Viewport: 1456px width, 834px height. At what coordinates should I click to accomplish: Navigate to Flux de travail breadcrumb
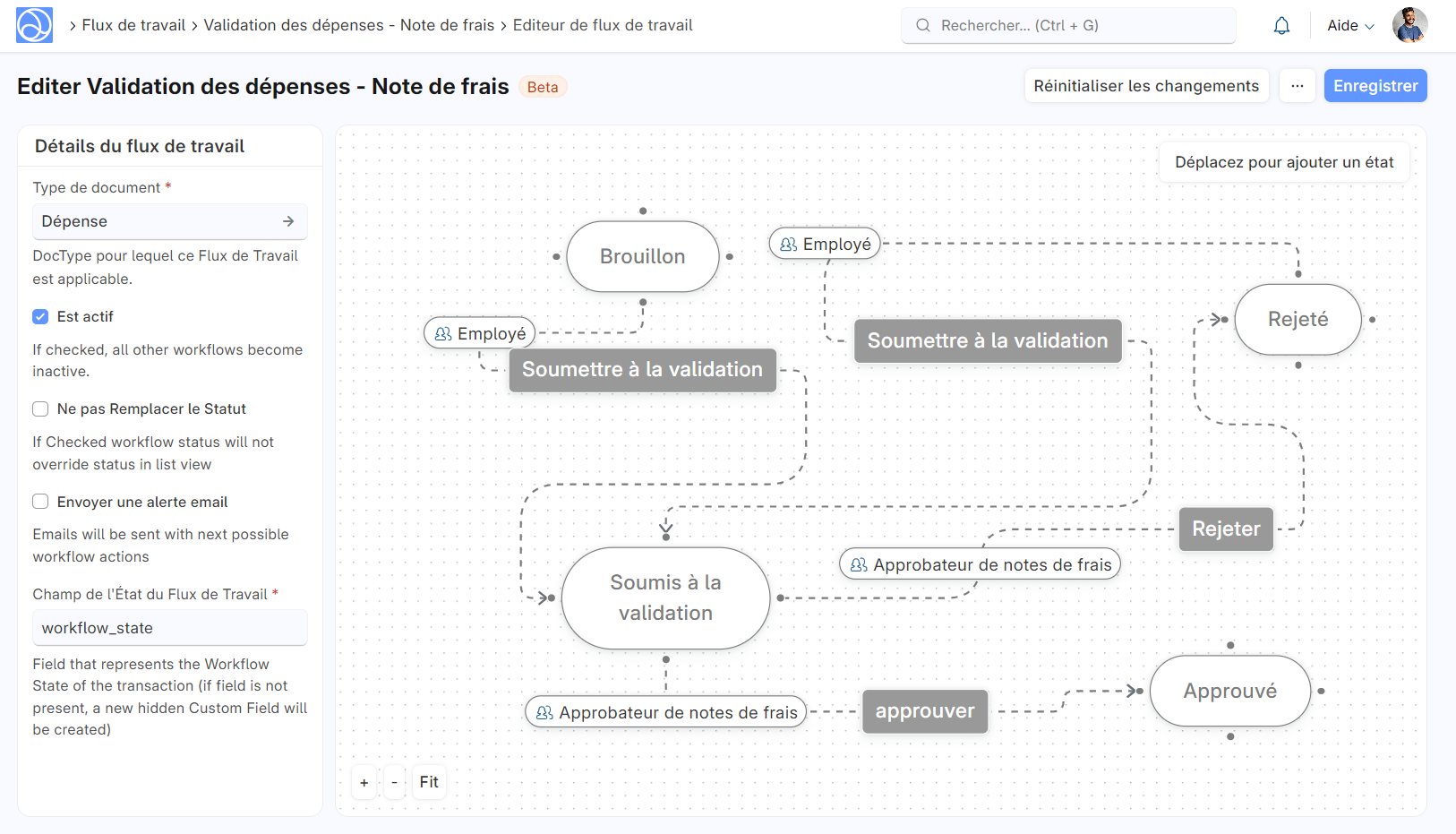tap(133, 25)
